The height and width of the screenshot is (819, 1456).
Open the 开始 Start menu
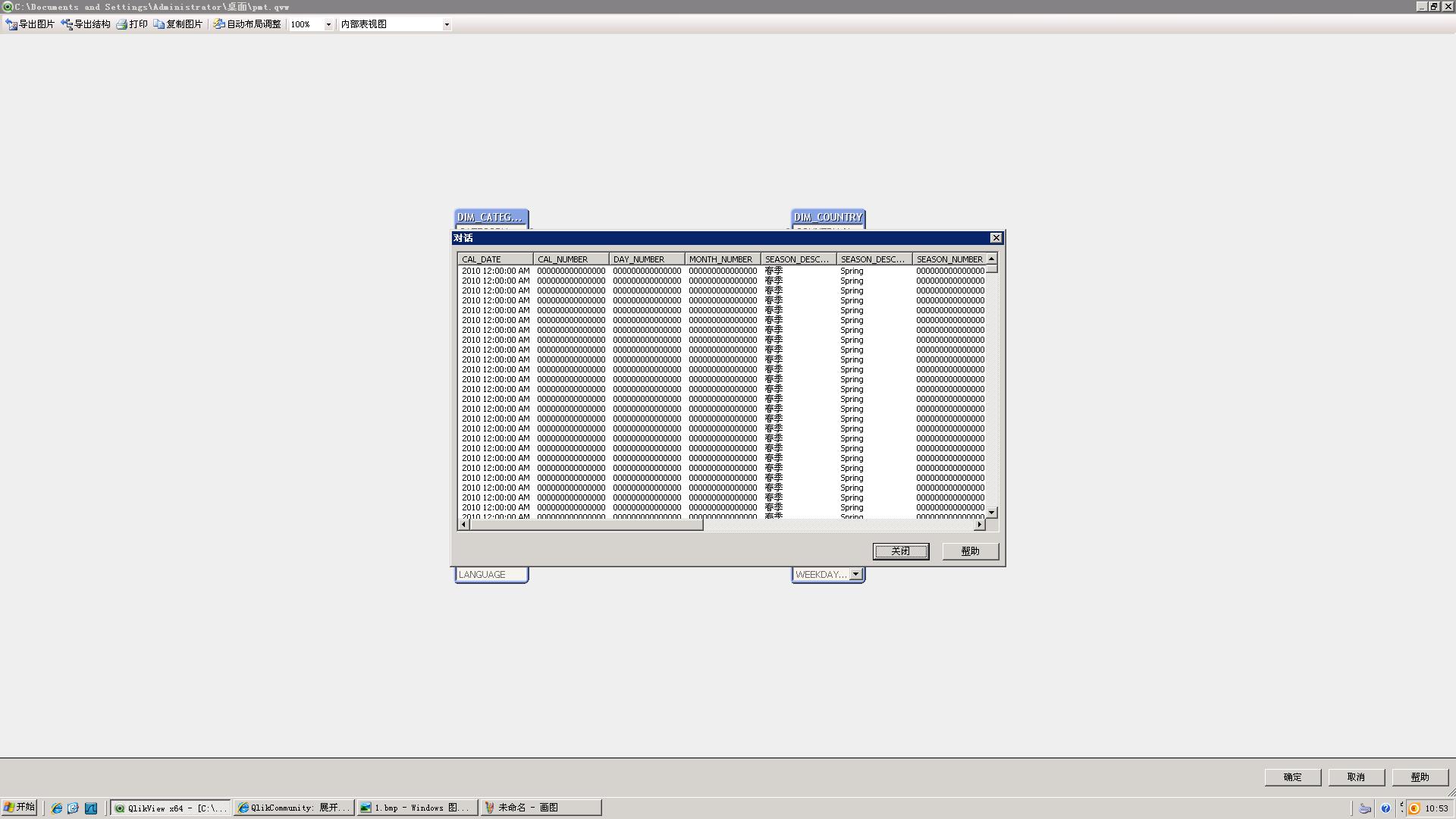20,808
